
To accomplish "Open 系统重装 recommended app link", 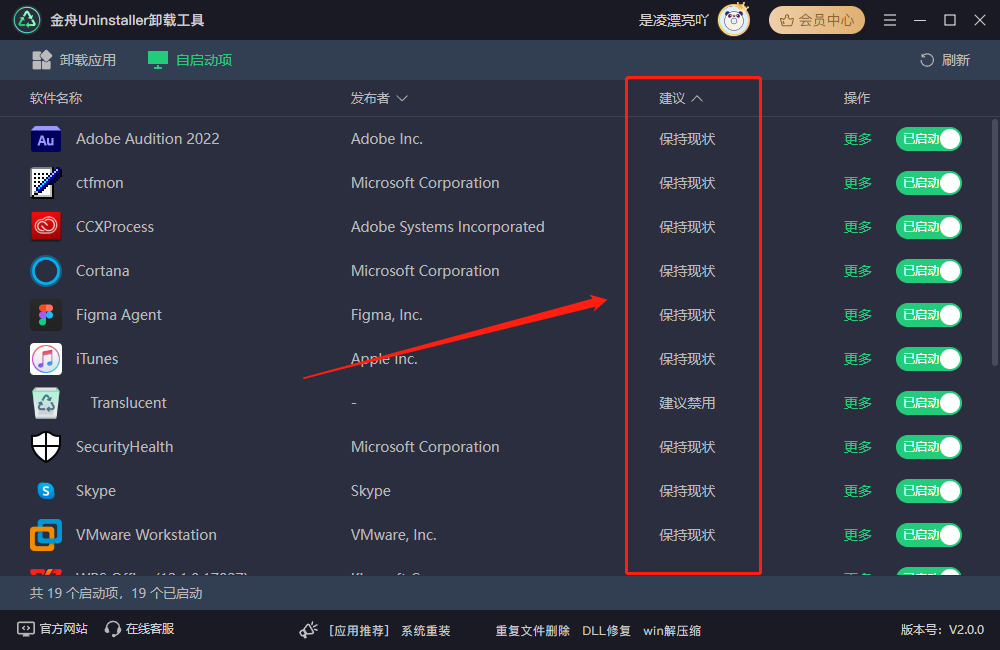I will pyautogui.click(x=425, y=631).
